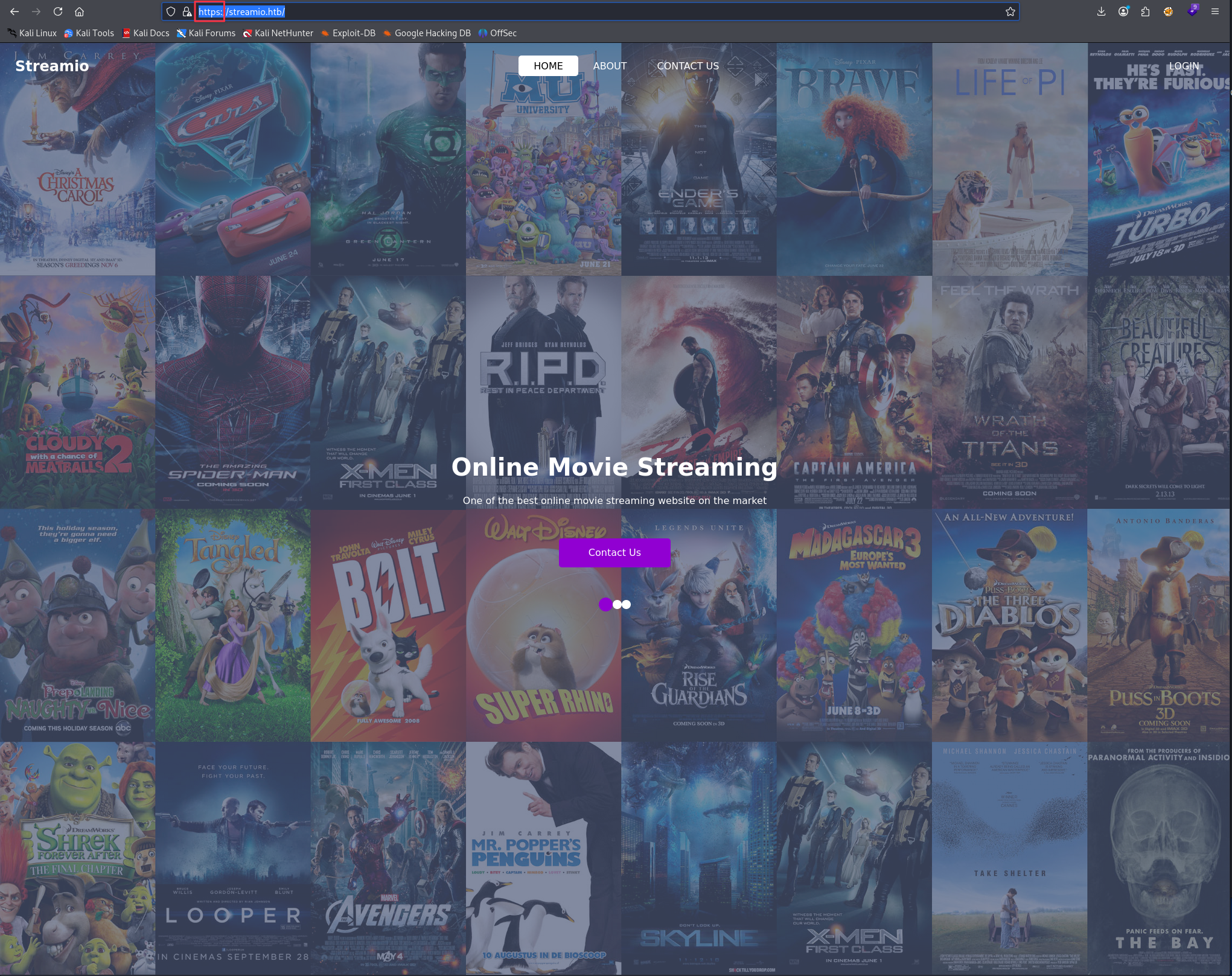1232x976 pixels.
Task: Click the Brave poster
Action: pyautogui.click(x=854, y=159)
